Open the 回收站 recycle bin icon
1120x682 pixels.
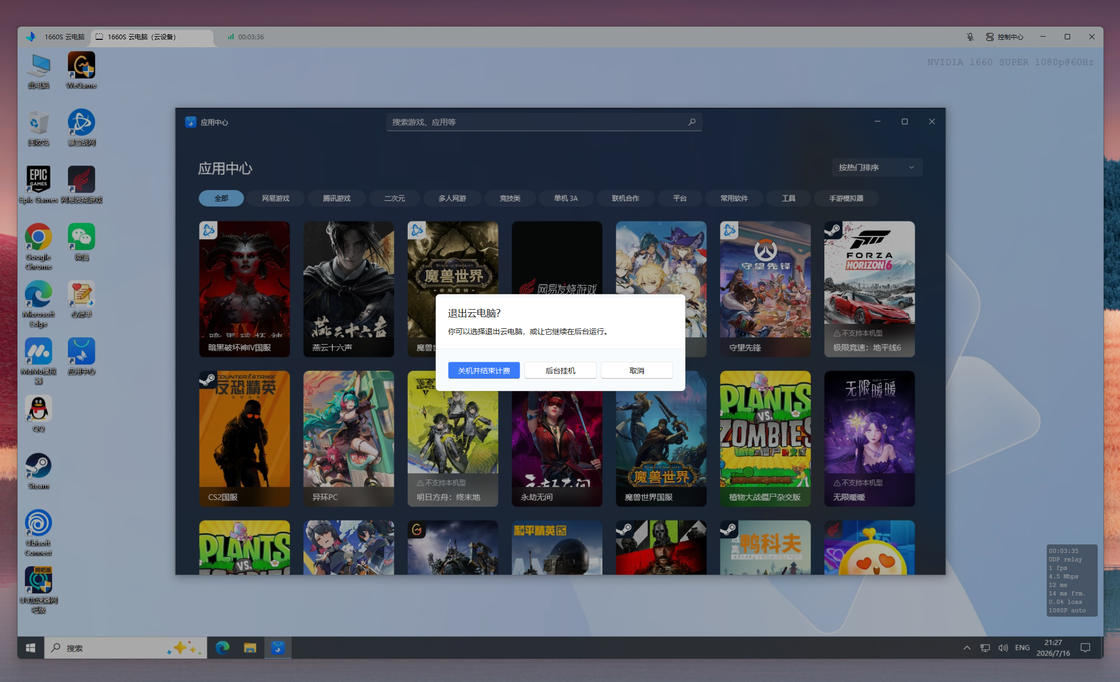pyautogui.click(x=39, y=128)
